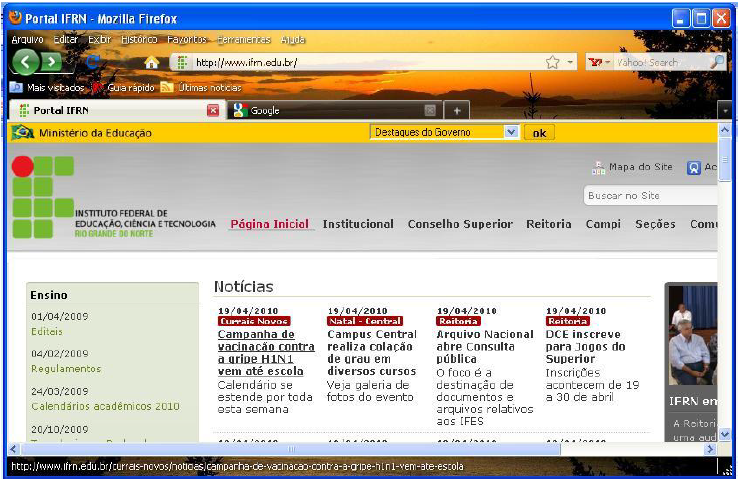Viewport: 740px width, 482px height.
Task: Open the Histórico menu
Action: (139, 39)
